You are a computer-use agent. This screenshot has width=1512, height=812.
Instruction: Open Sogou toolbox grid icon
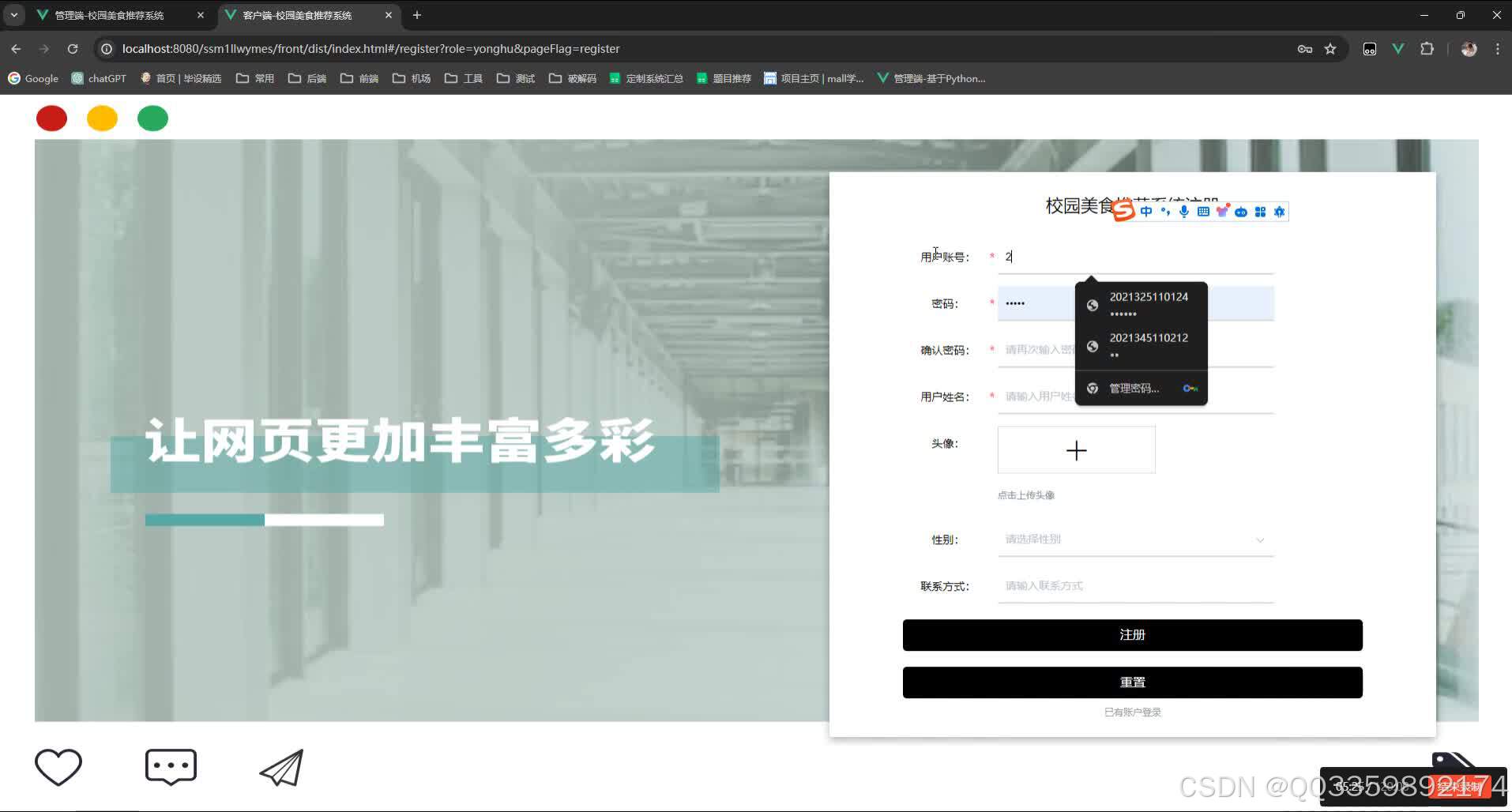[x=1260, y=212]
